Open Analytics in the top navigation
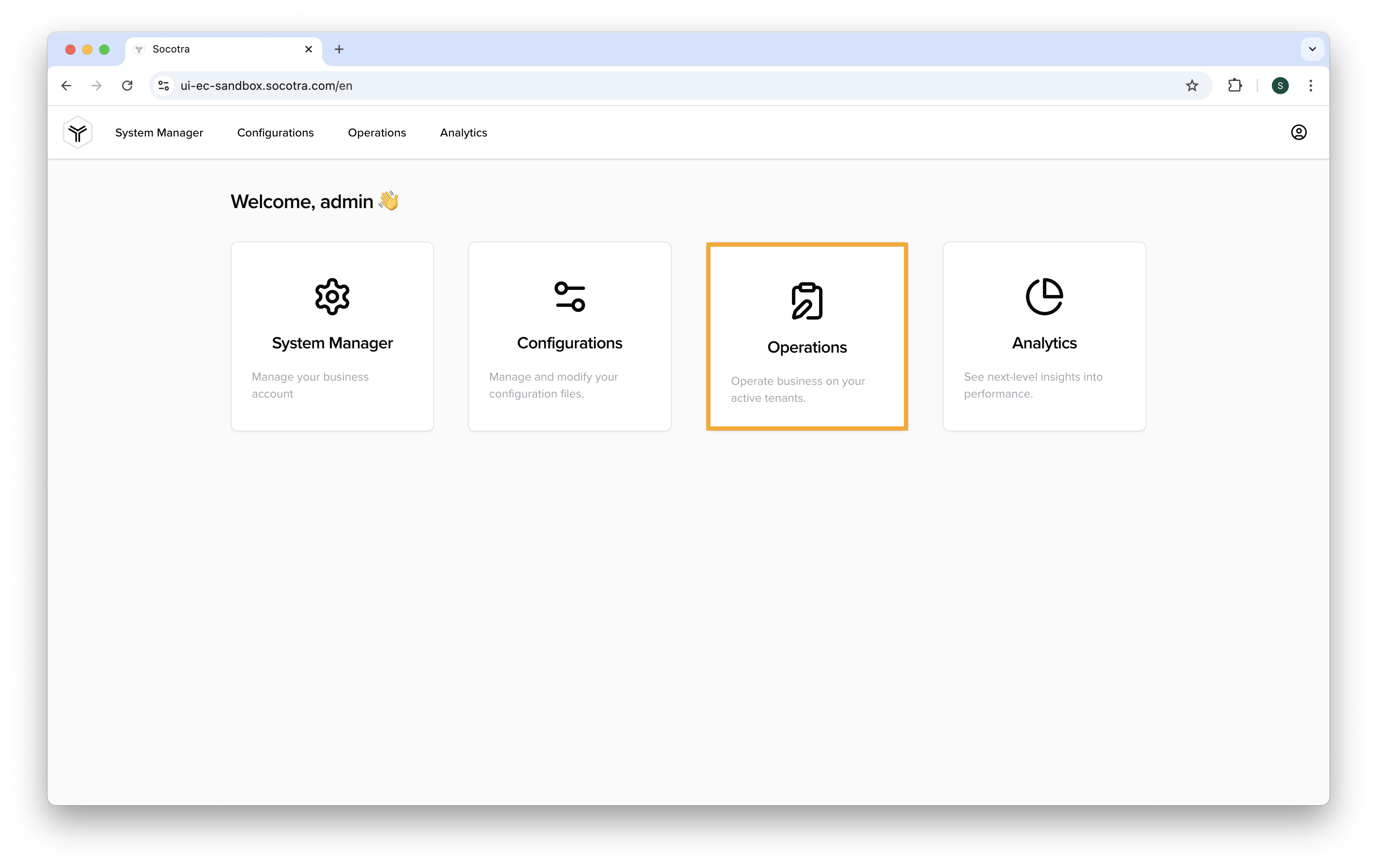1377x868 pixels. pos(464,133)
